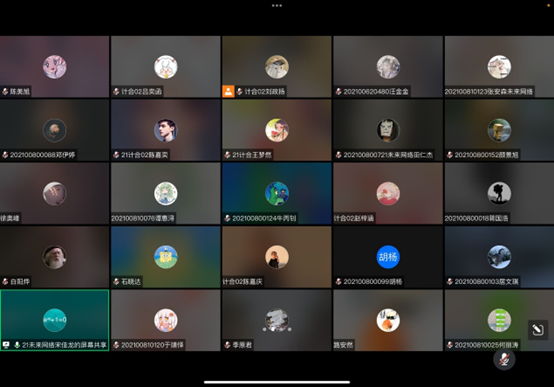Click the screen share icon in the highlighted tile
Viewport: 554px width, 387px height.
pos(6,345)
